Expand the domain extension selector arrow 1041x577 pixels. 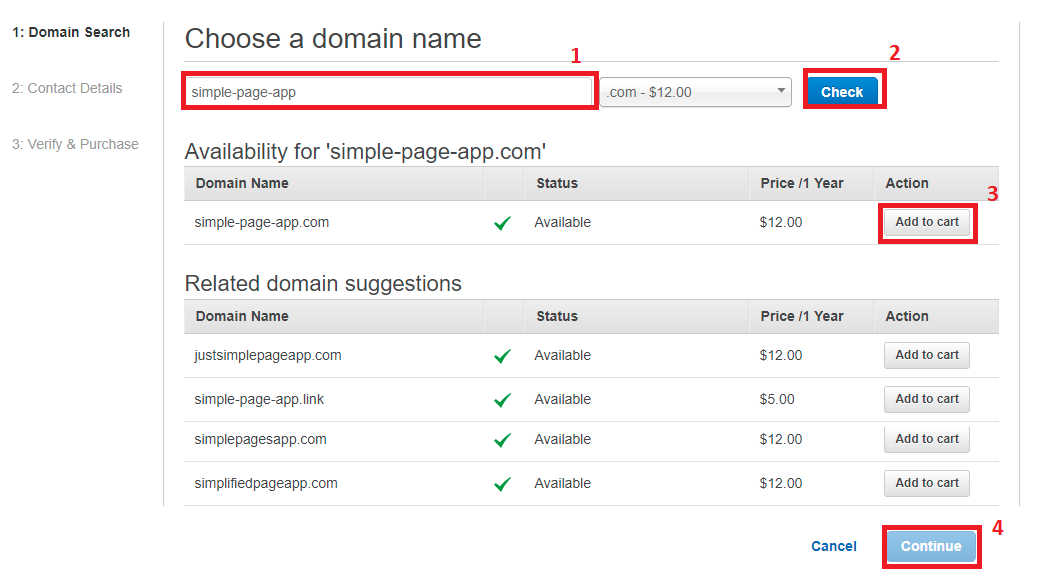point(781,91)
